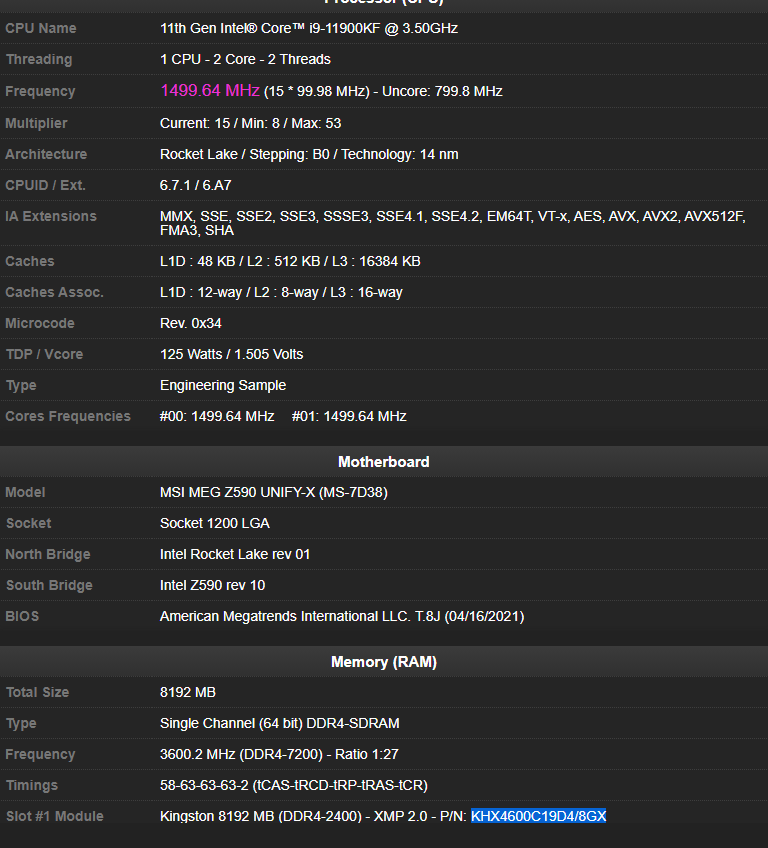The image size is (768, 848).
Task: Click the Engineering Sample type value
Action: [223, 385]
